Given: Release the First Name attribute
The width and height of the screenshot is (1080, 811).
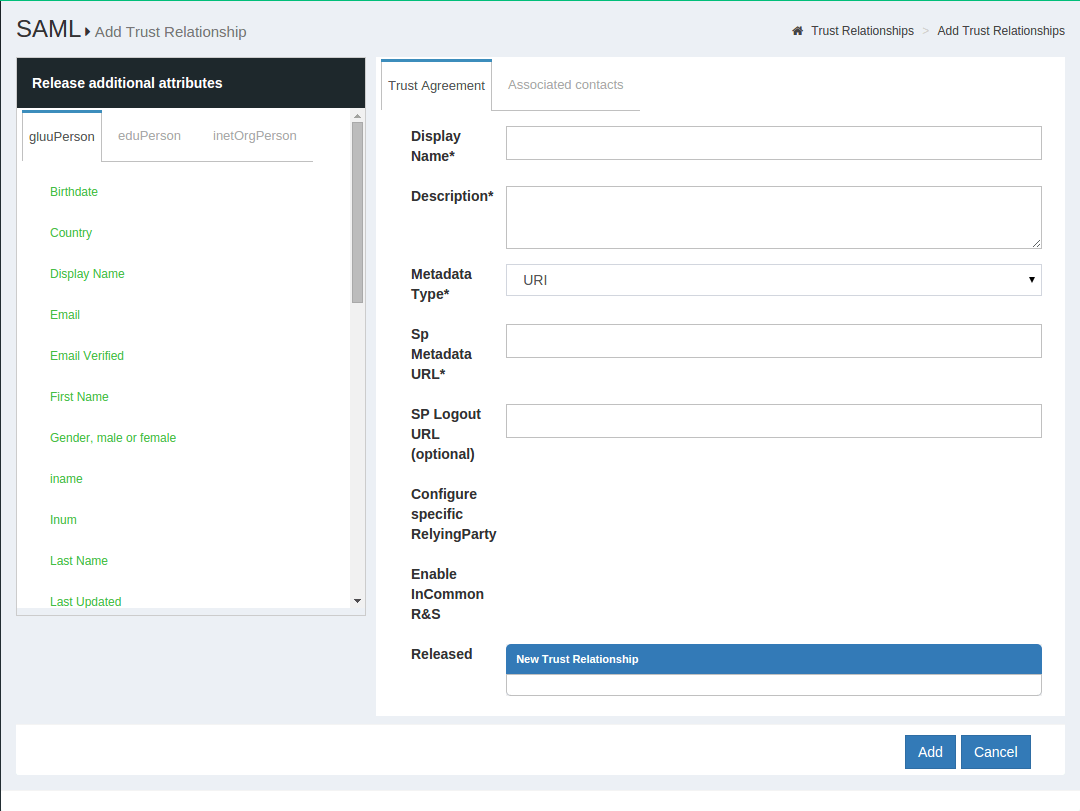Looking at the screenshot, I should tap(79, 396).
